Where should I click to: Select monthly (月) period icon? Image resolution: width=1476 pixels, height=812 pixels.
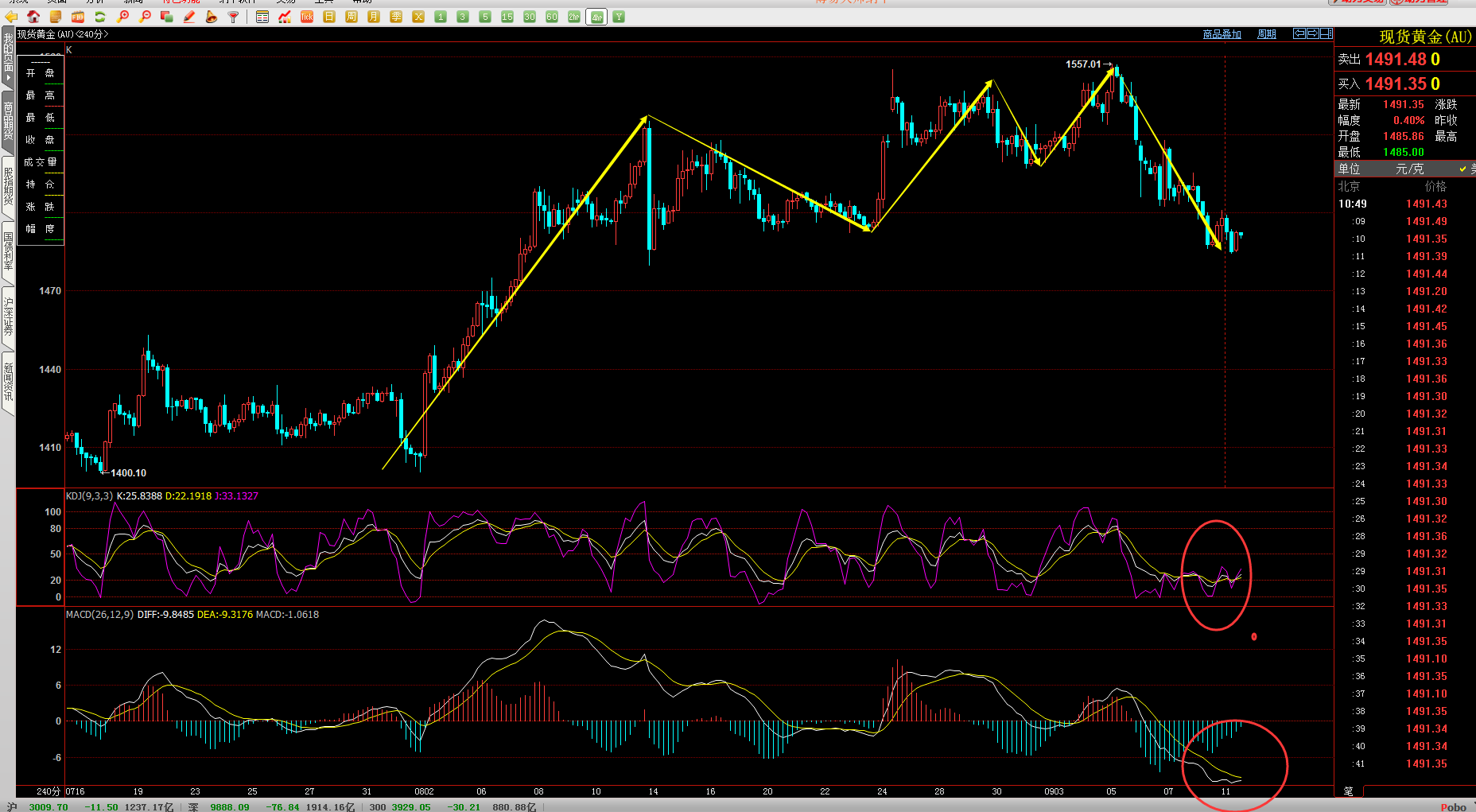pyautogui.click(x=374, y=17)
